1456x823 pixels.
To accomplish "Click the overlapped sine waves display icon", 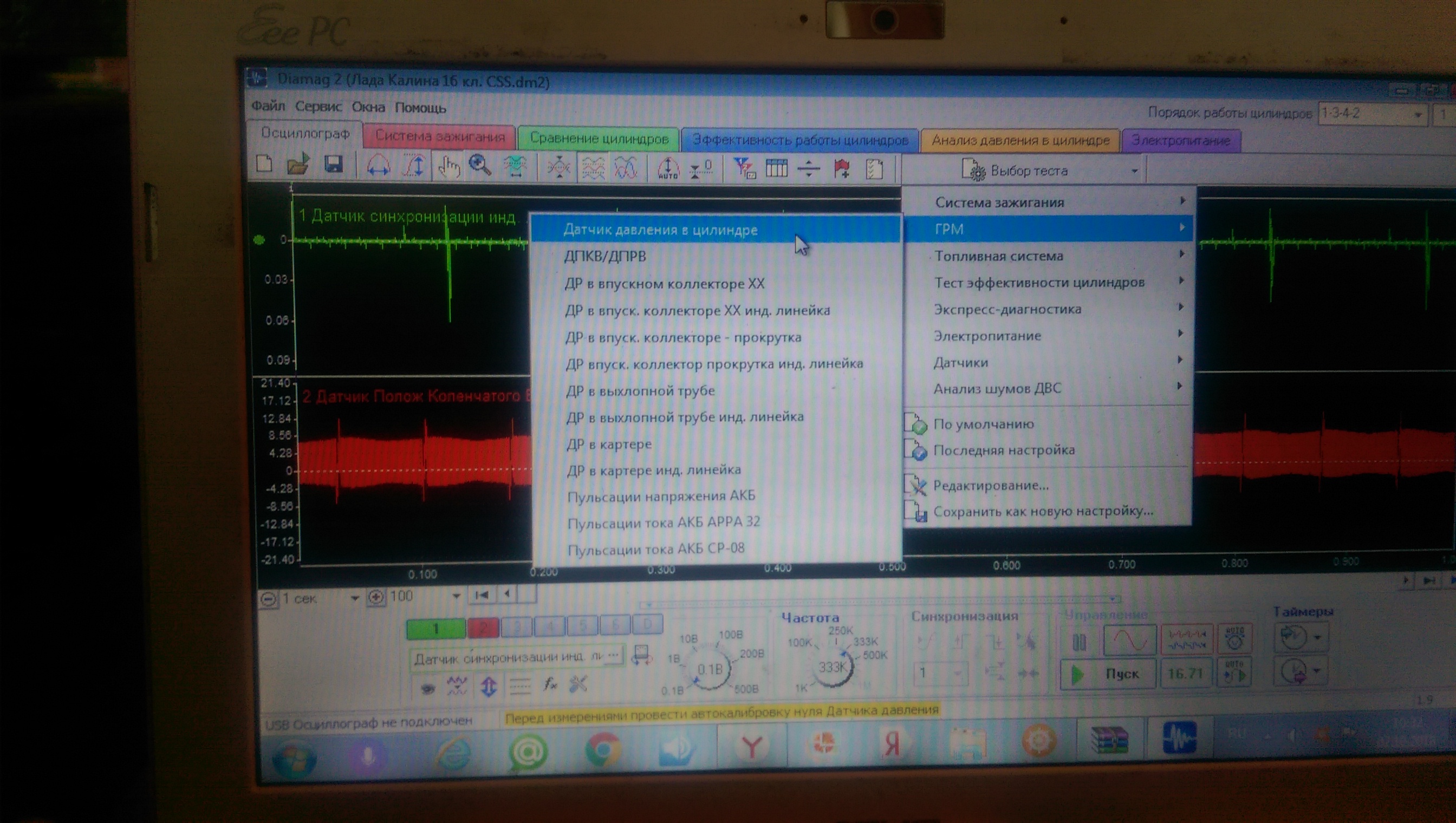I will pos(626,168).
